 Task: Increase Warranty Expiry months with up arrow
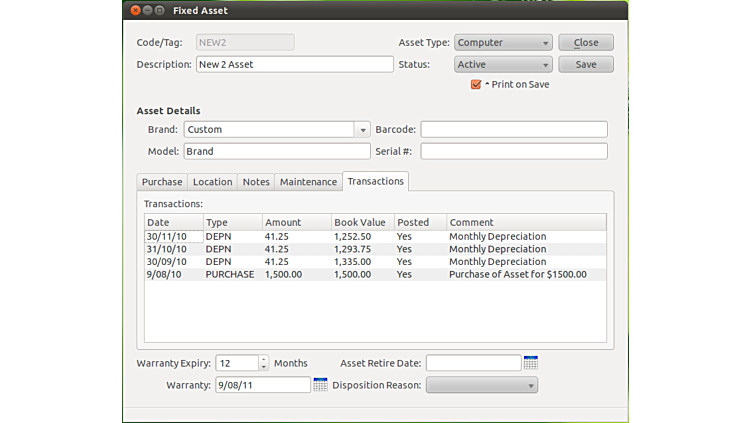click(x=264, y=359)
